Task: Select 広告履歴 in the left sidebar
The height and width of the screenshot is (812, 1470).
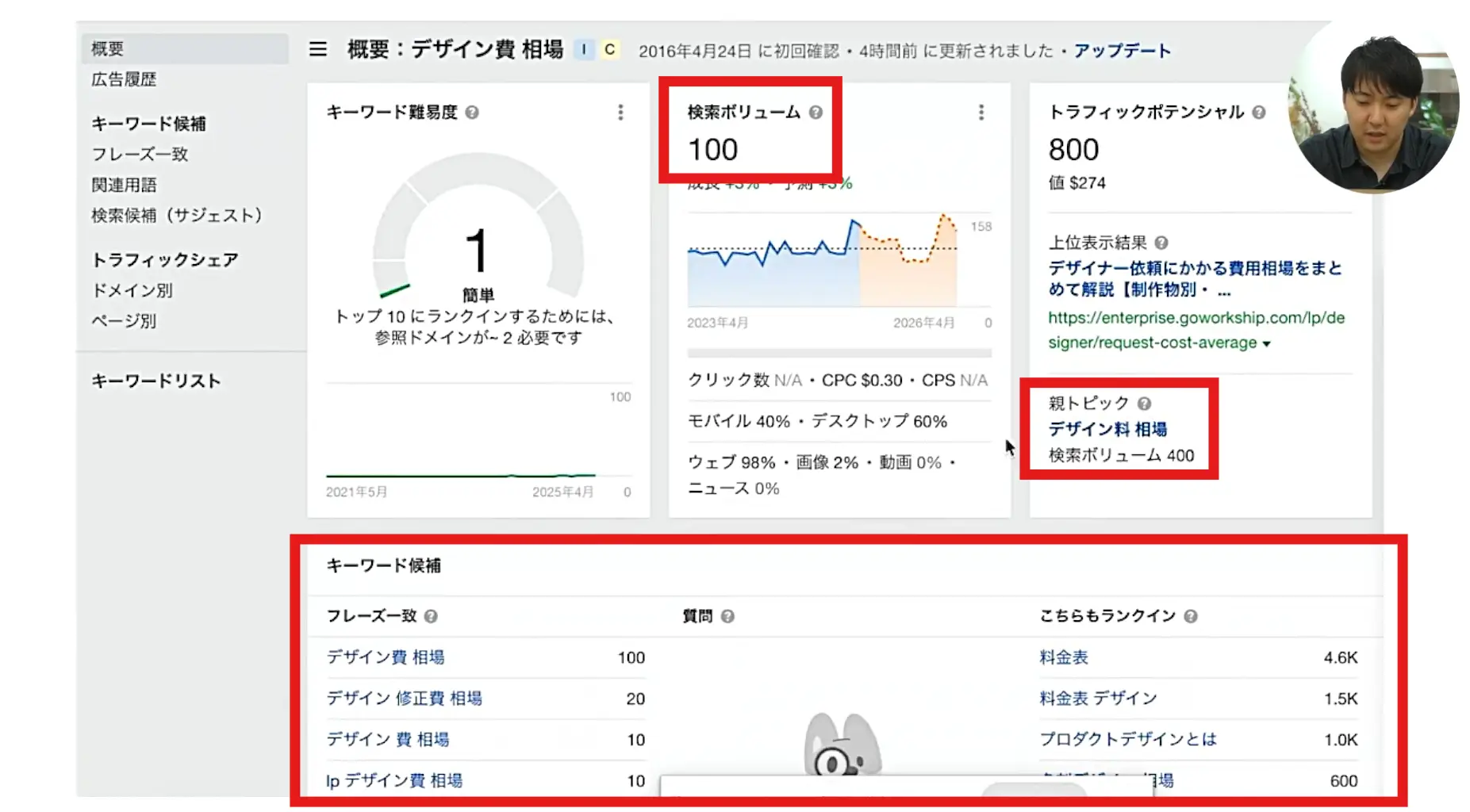Action: [124, 79]
